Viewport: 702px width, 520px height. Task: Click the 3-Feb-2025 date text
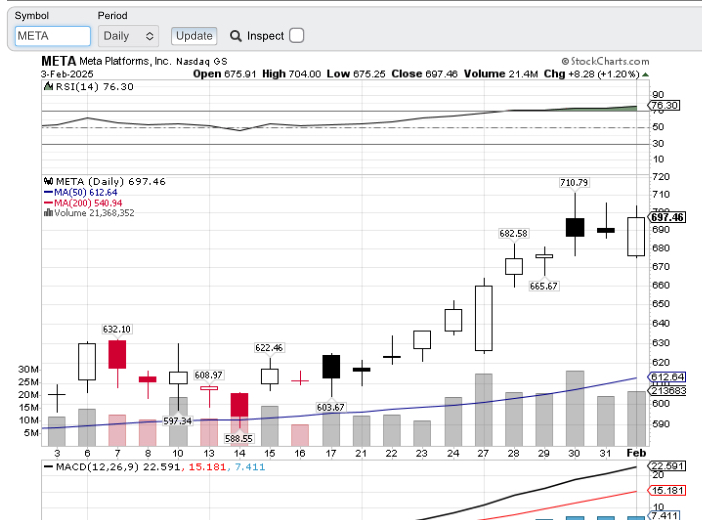click(x=67, y=74)
